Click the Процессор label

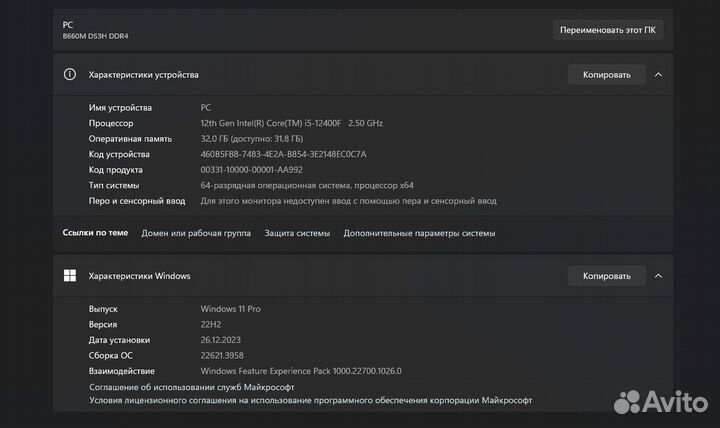[111, 123]
